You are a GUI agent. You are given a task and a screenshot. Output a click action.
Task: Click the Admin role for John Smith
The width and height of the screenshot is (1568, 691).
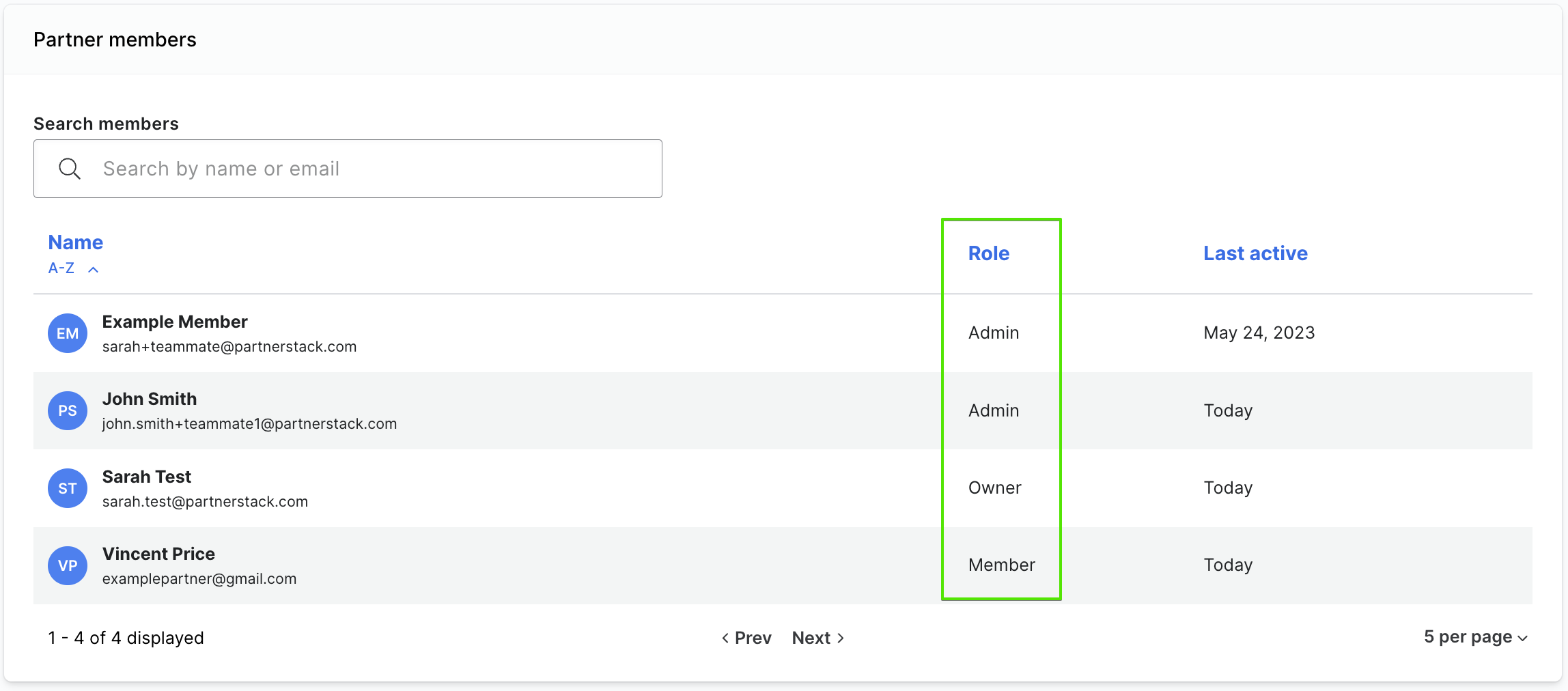point(994,410)
